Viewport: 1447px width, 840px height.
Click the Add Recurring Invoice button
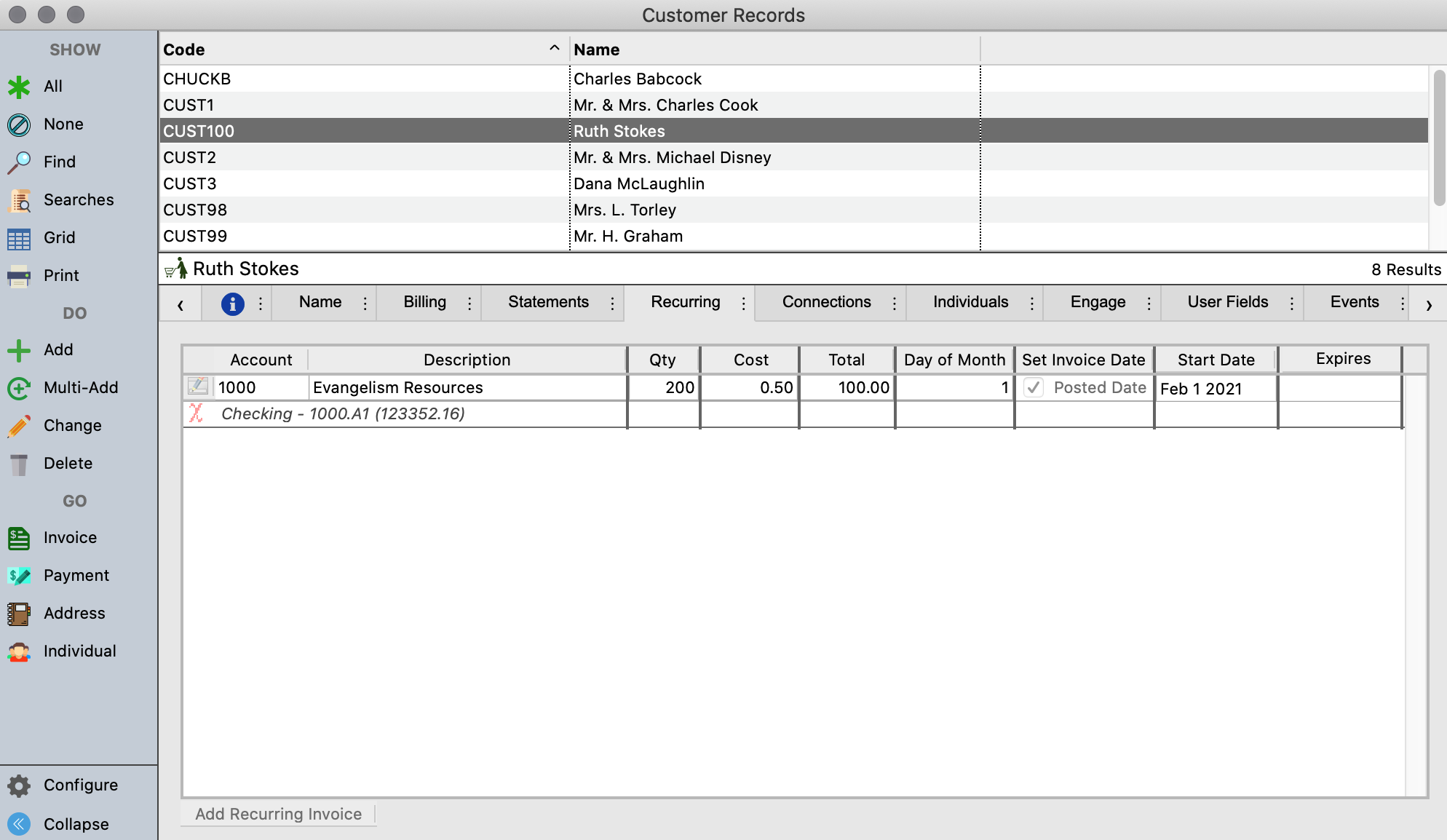278,814
